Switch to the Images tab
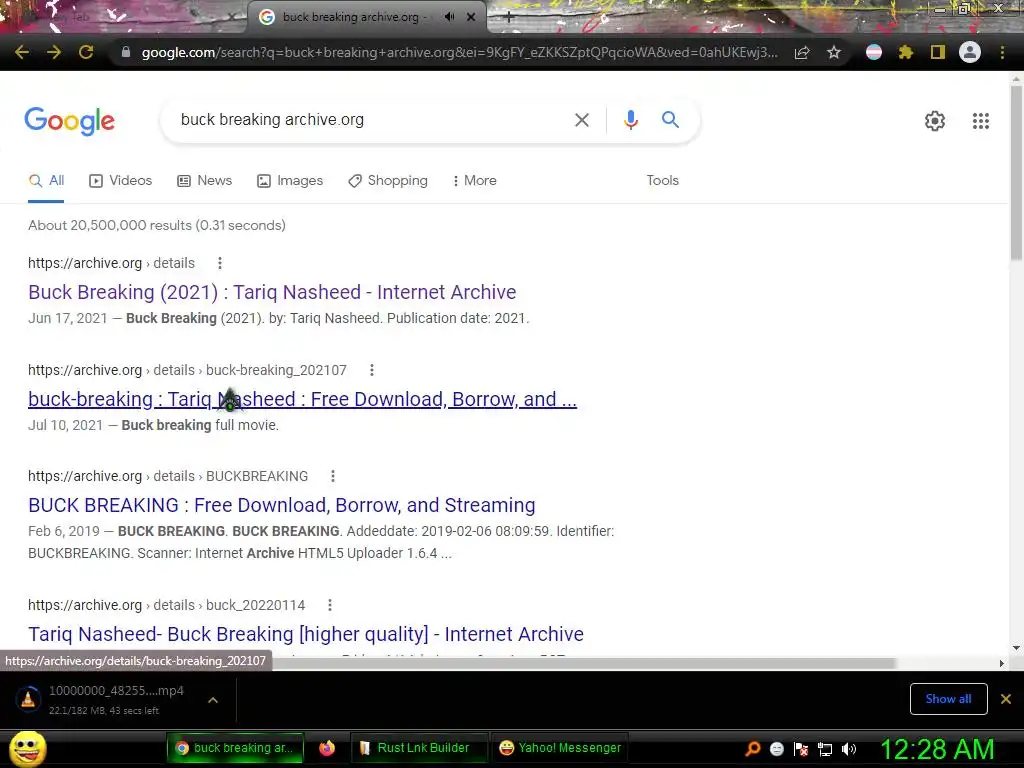The height and width of the screenshot is (768, 1024). coord(290,181)
